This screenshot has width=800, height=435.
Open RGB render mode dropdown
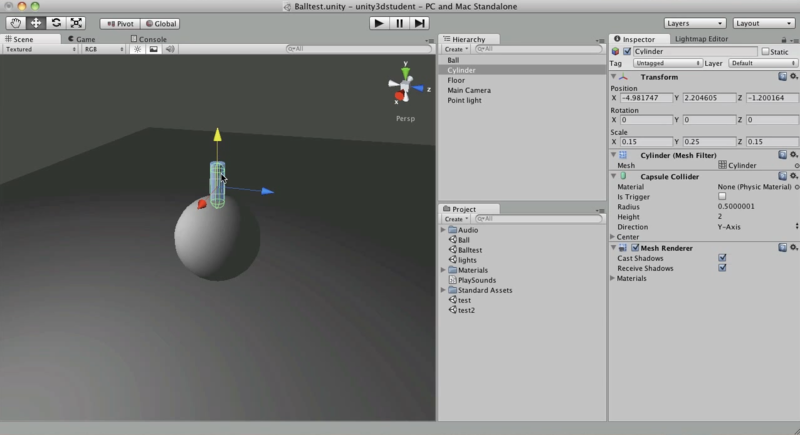pyautogui.click(x=104, y=49)
